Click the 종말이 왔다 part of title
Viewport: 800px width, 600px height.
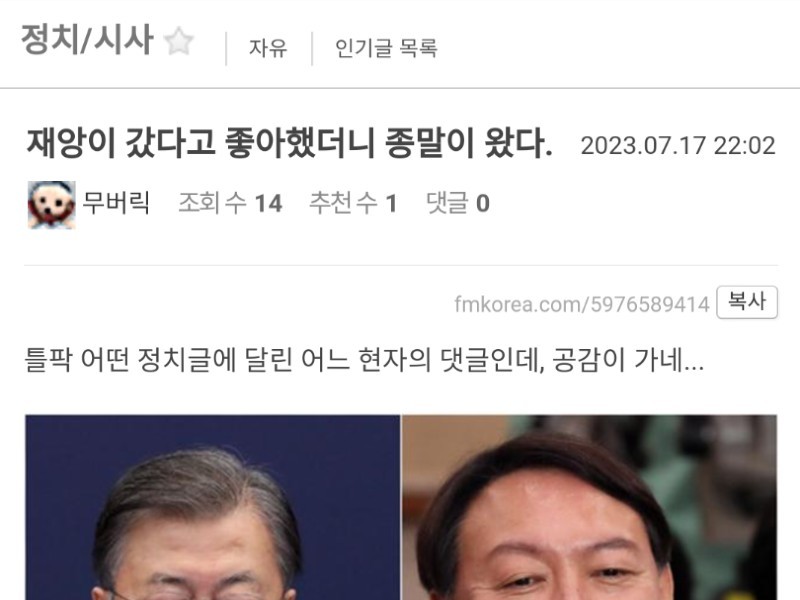[x=468, y=143]
